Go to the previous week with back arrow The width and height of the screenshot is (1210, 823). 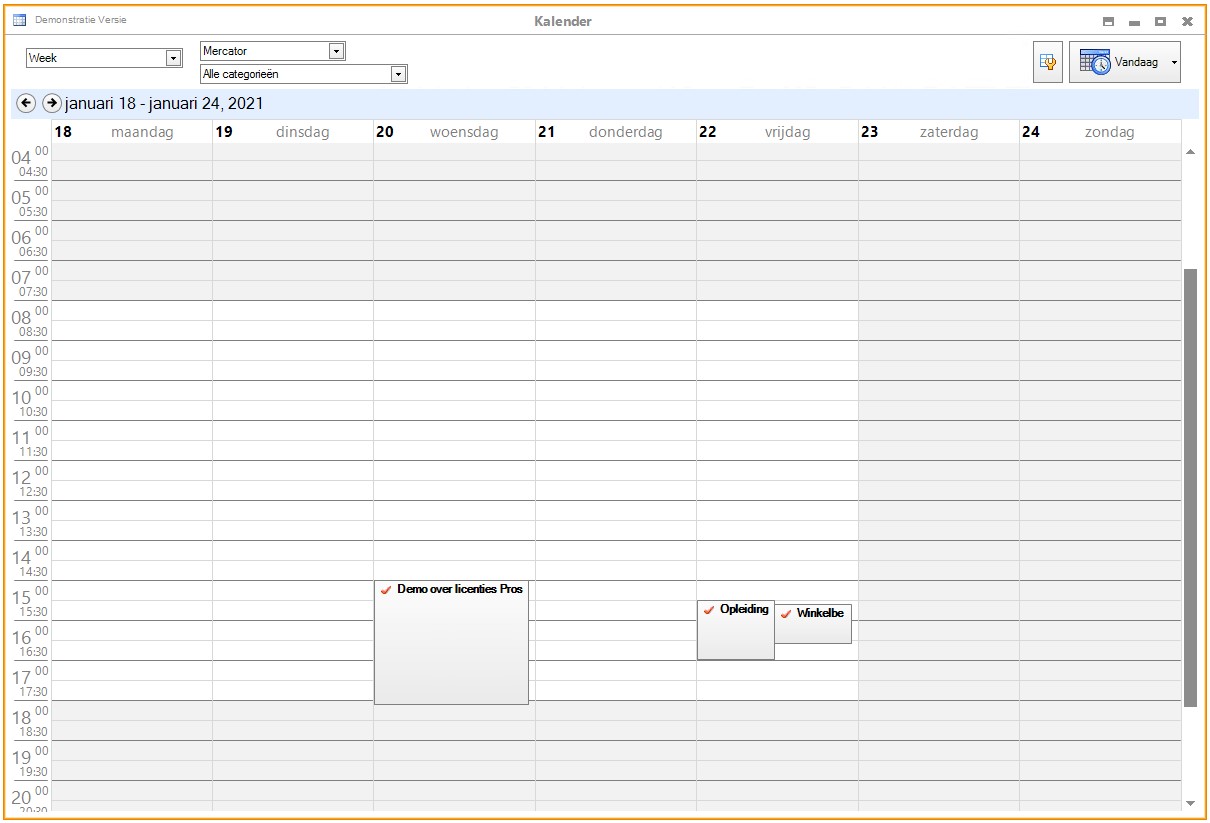click(x=26, y=104)
